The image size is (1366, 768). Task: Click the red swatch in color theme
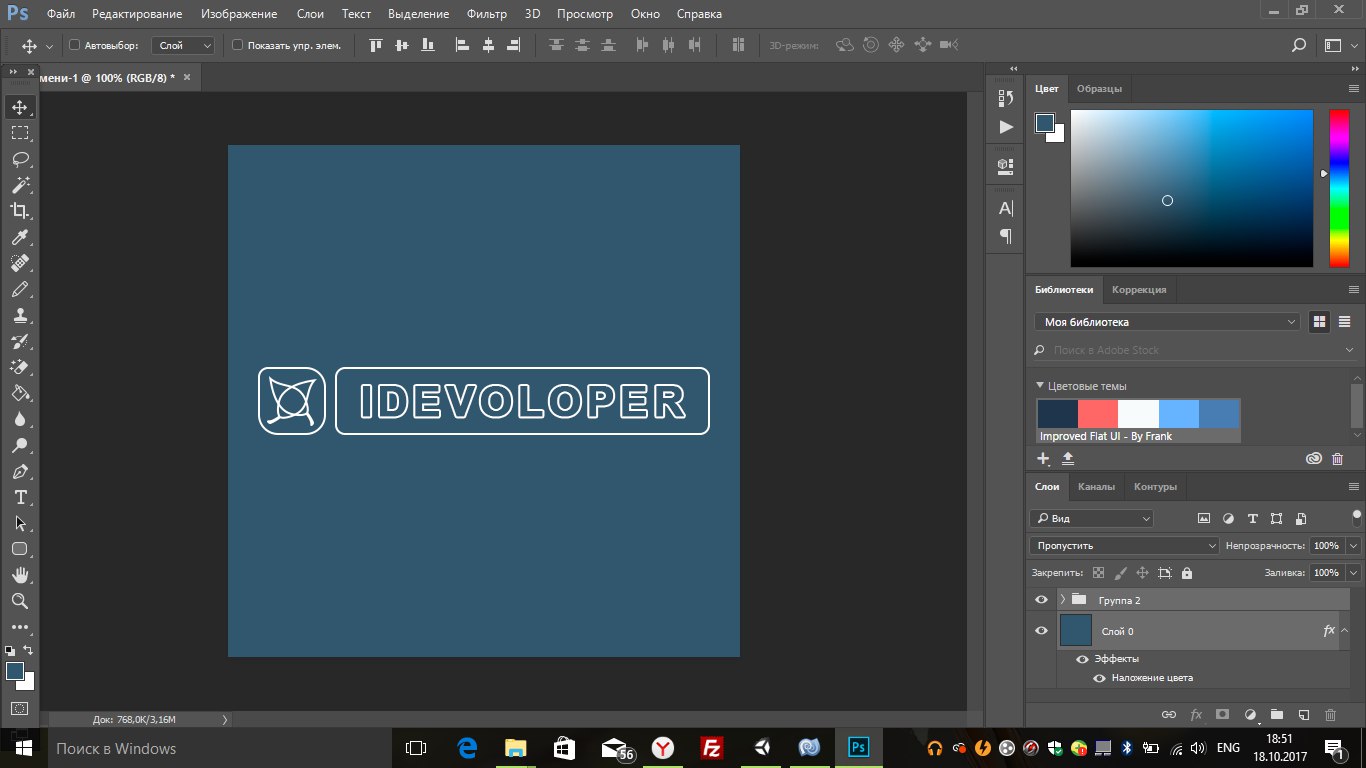(1097, 413)
